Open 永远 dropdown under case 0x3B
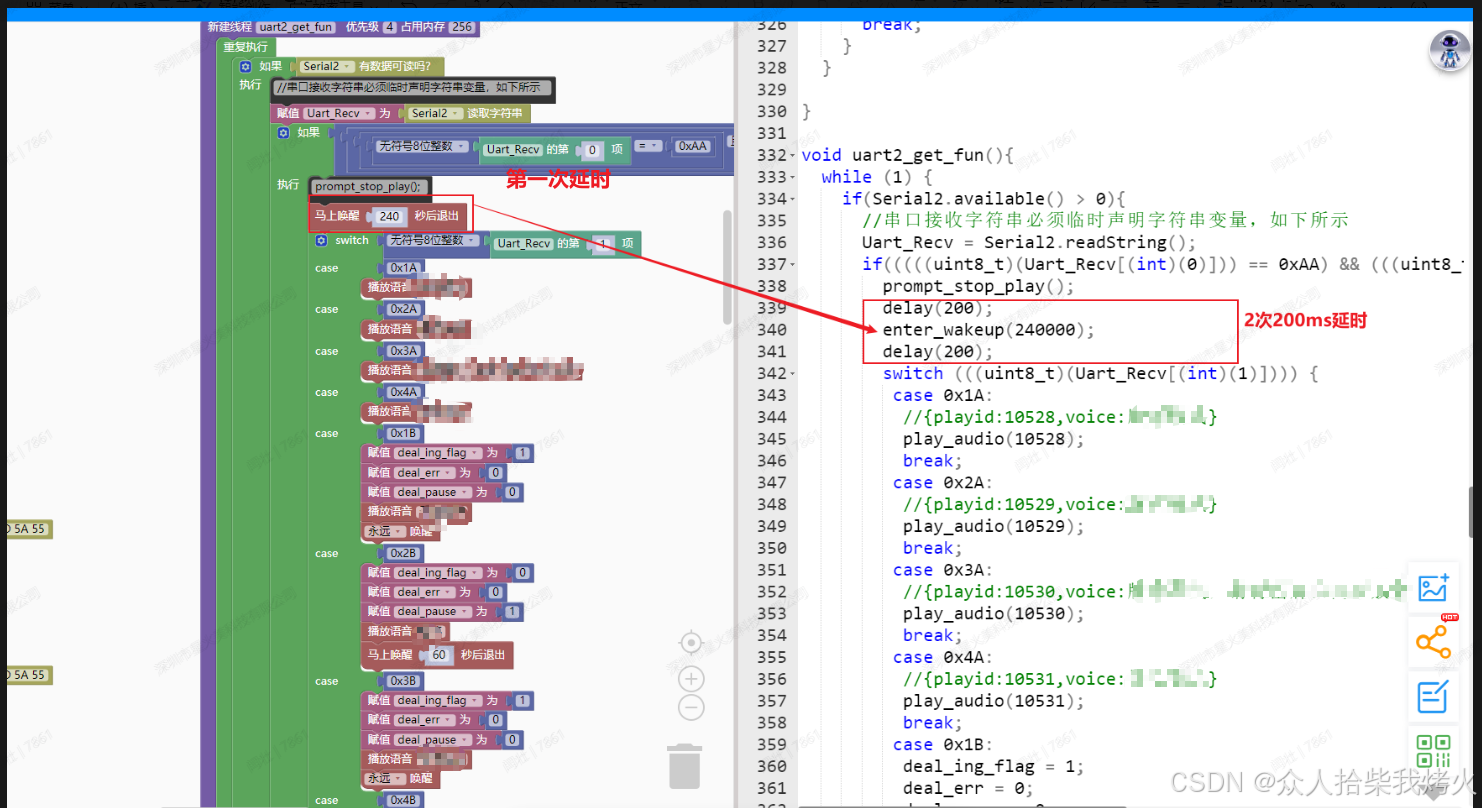Viewport: 1482px width, 808px height. (385, 778)
